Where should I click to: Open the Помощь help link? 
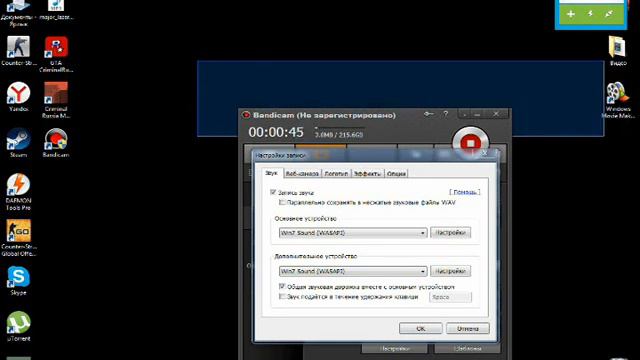(464, 192)
